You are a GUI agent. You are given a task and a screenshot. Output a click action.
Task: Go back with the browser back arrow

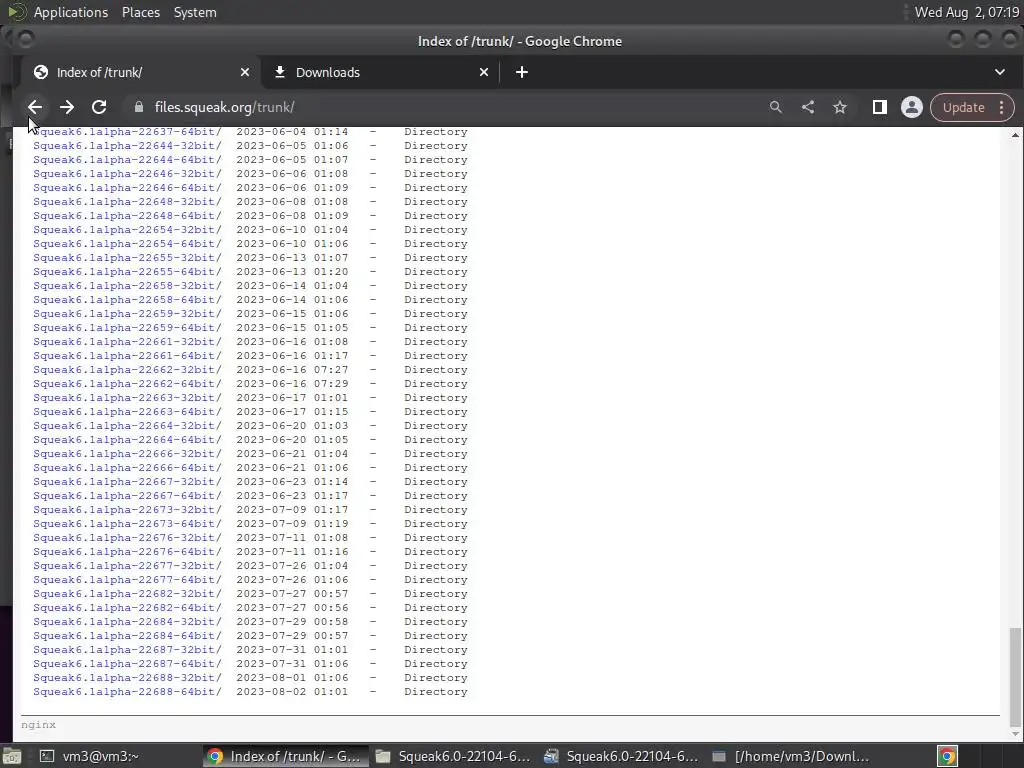35,107
